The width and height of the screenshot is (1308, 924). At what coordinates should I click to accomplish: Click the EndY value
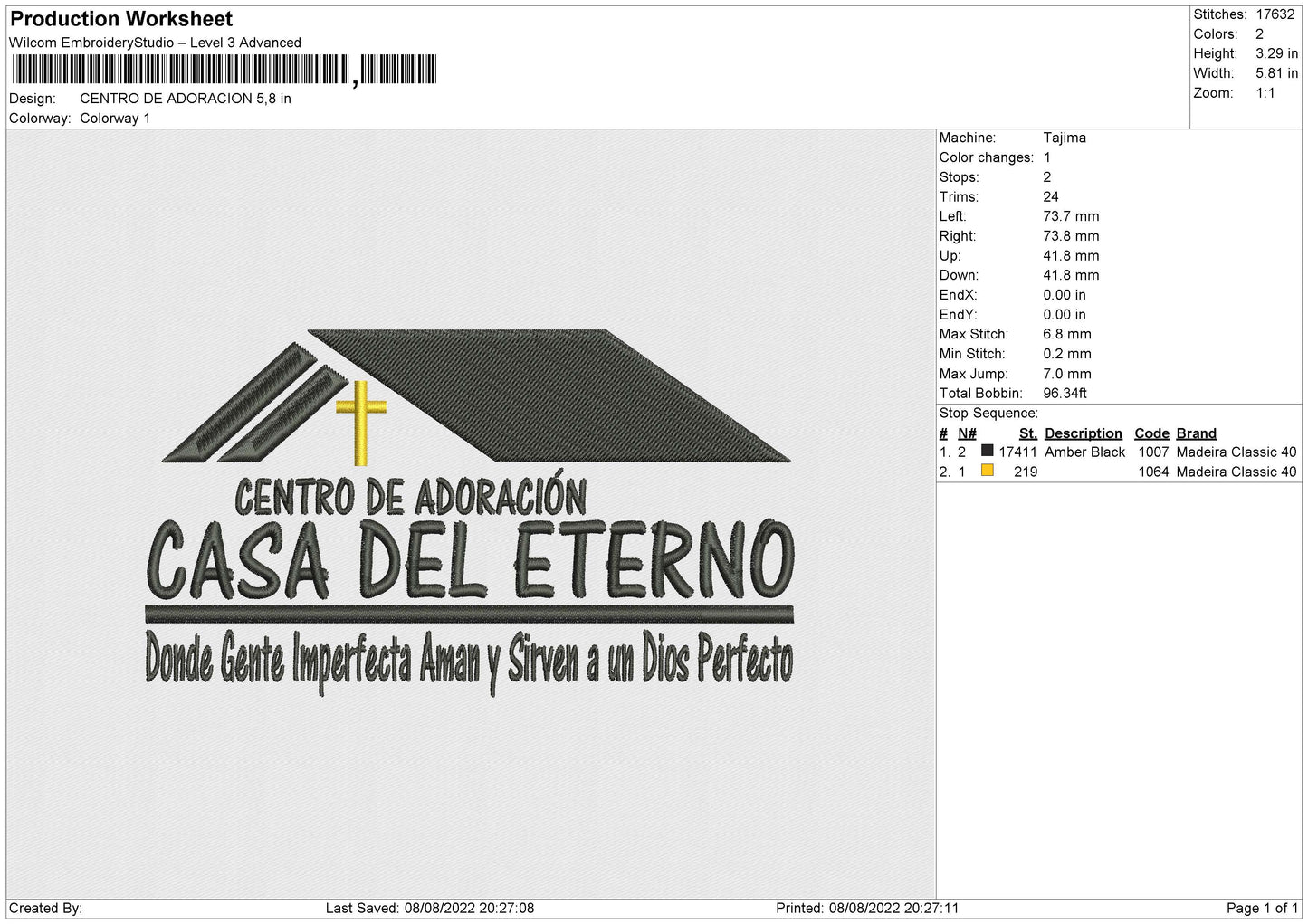pos(1065,315)
